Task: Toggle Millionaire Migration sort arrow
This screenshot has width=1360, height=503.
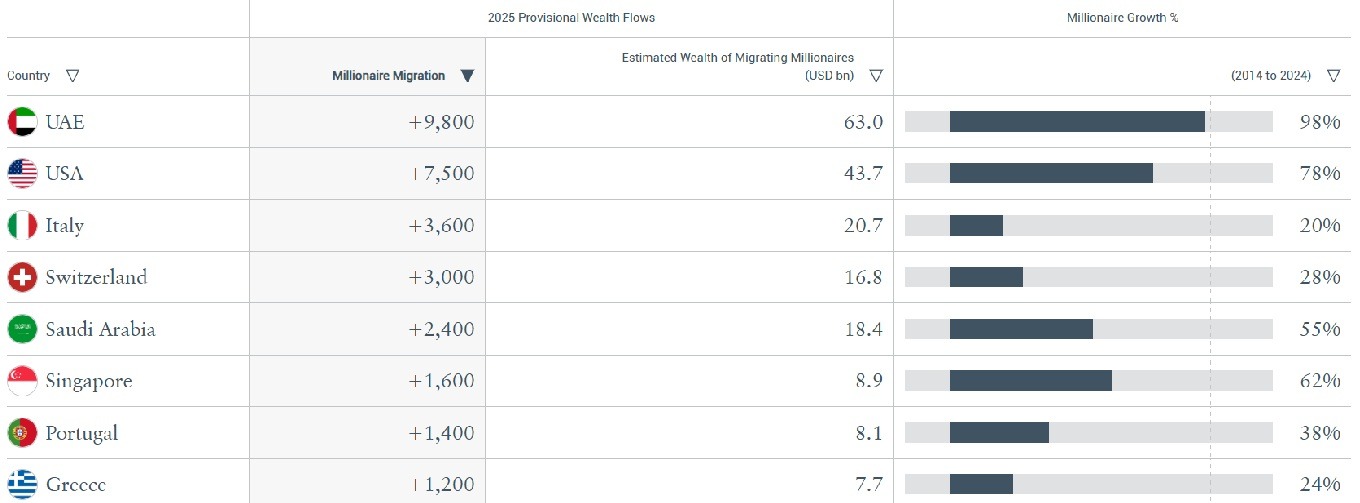Action: pos(467,76)
